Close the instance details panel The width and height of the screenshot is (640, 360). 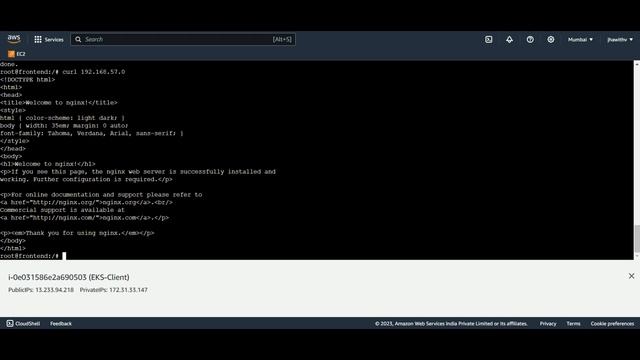631,276
